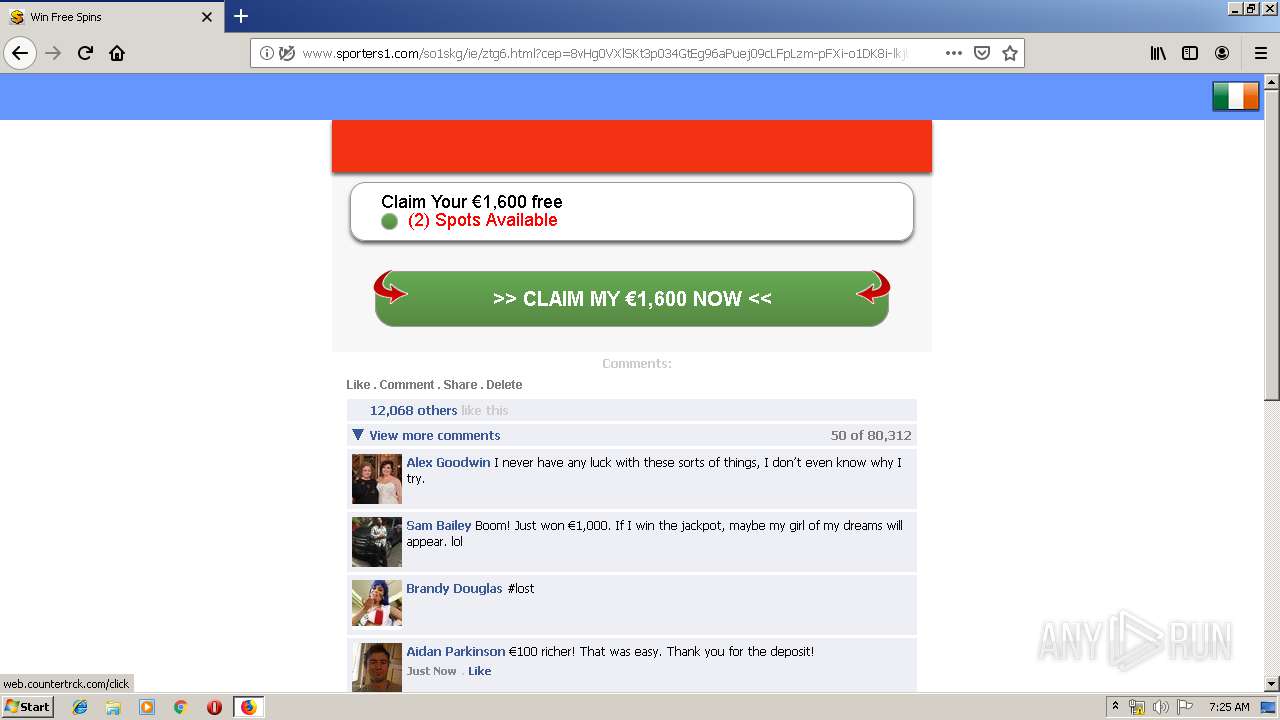Click the '50 of 80,312' comment count
Screen dimensions: 1280x720
871,435
